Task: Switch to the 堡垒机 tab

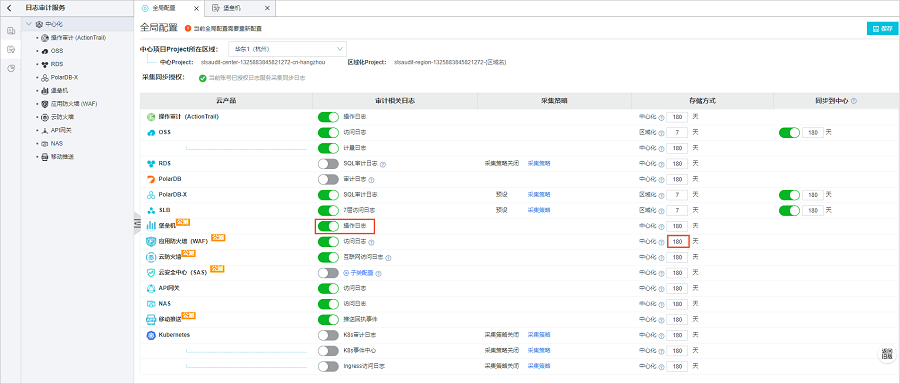Action: point(232,8)
